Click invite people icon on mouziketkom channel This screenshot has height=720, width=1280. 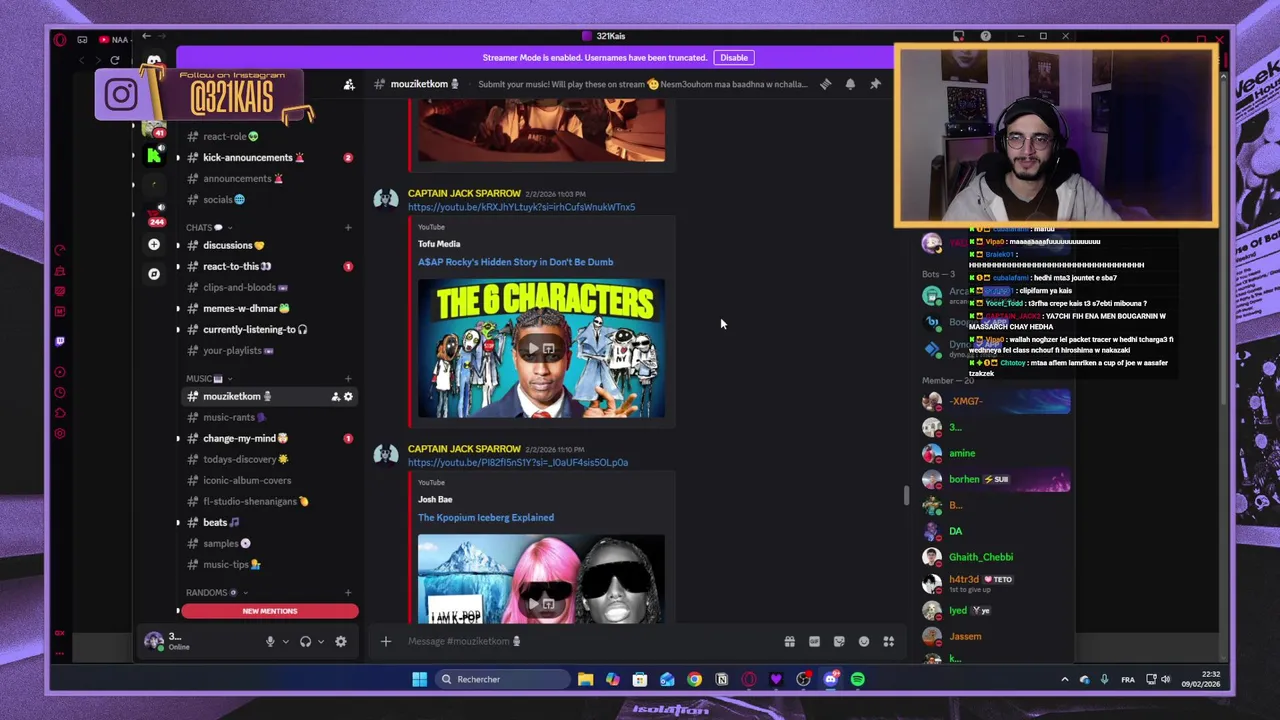click(335, 397)
